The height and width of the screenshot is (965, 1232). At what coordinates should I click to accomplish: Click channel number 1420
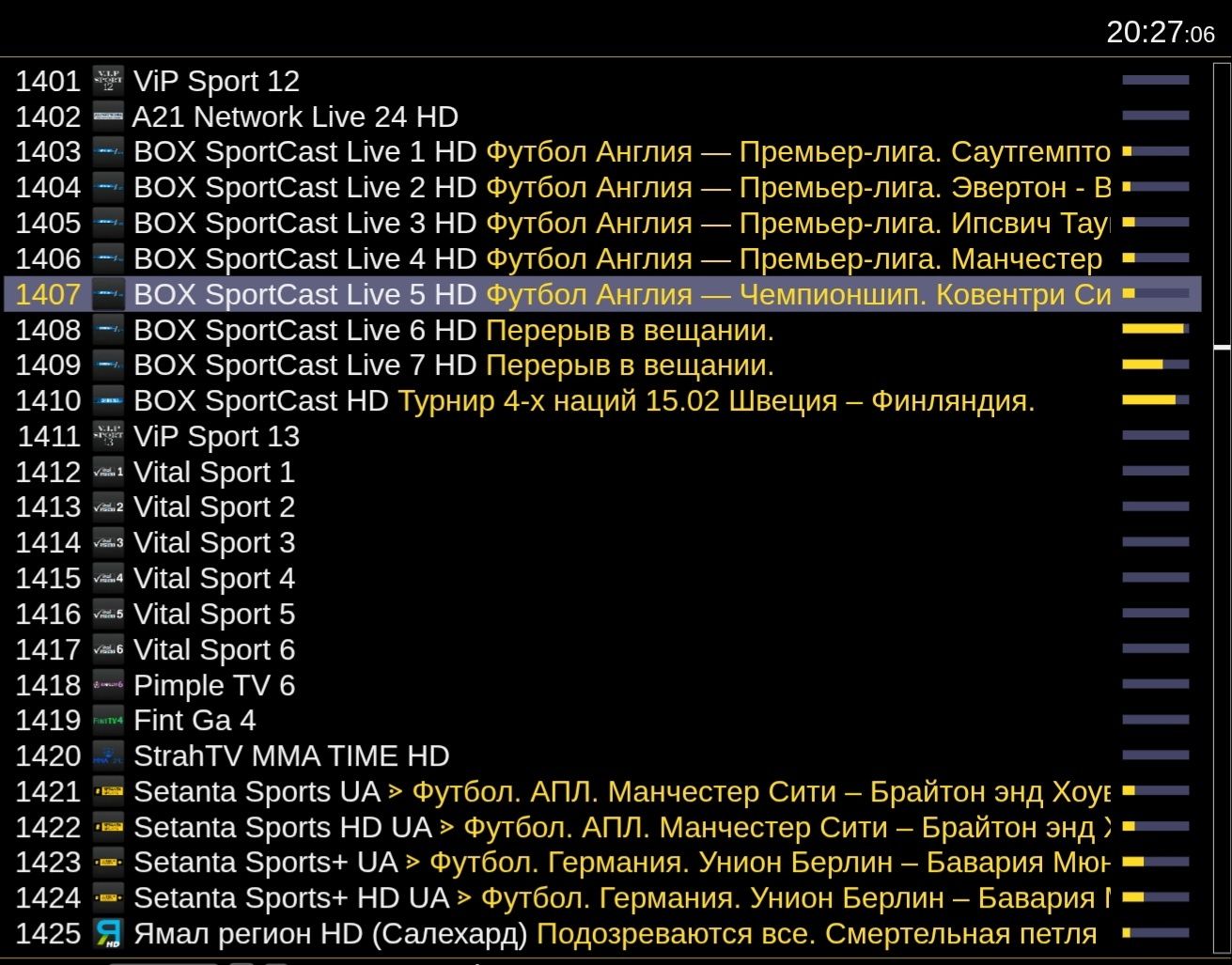48,756
